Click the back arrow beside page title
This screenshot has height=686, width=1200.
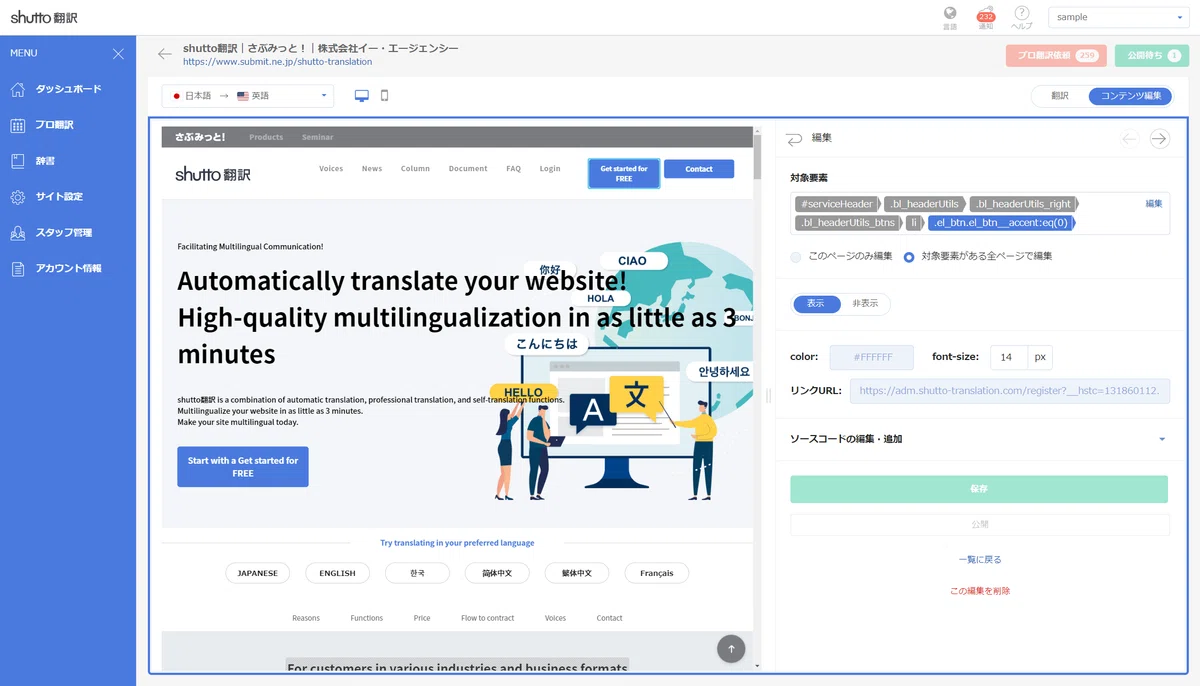165,54
